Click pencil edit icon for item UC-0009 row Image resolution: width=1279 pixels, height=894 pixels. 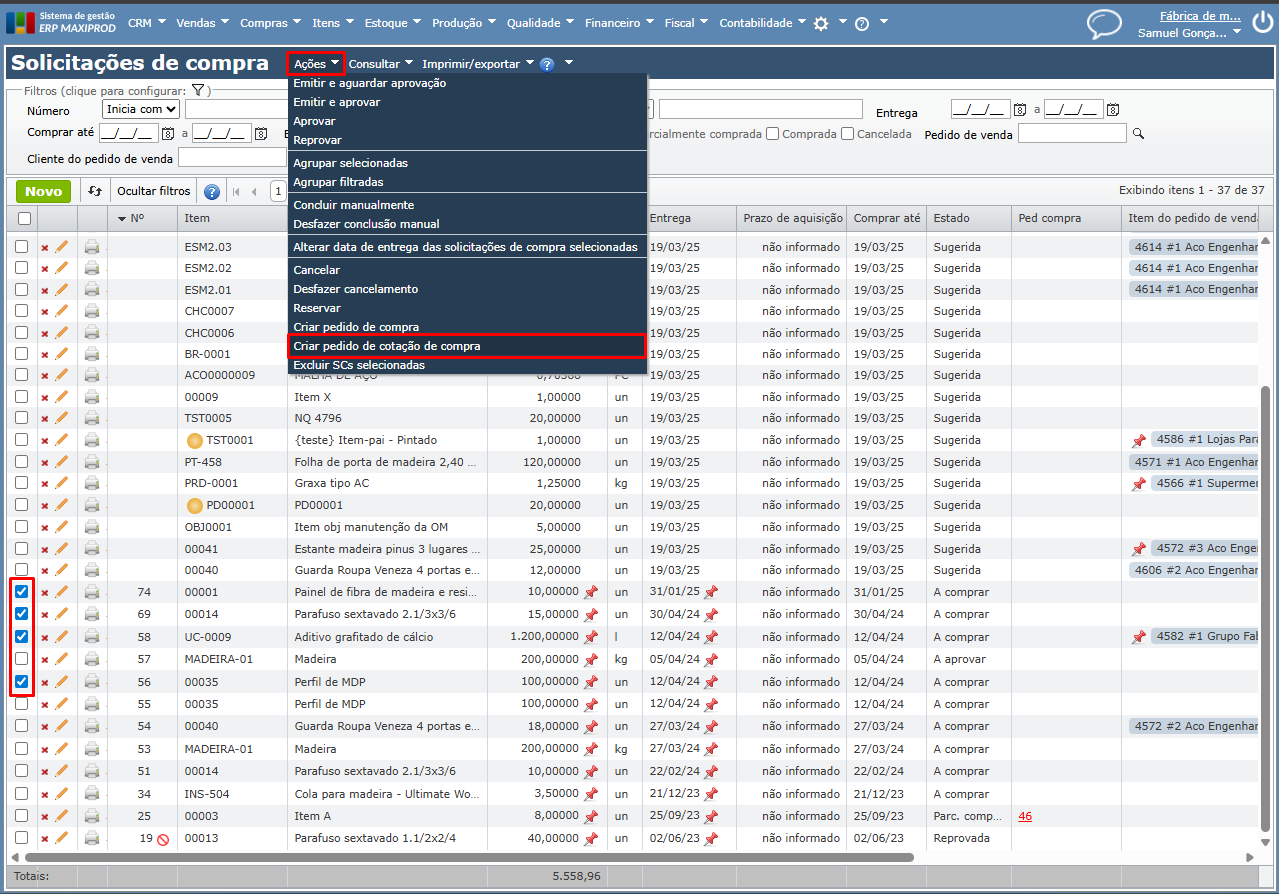(62, 636)
